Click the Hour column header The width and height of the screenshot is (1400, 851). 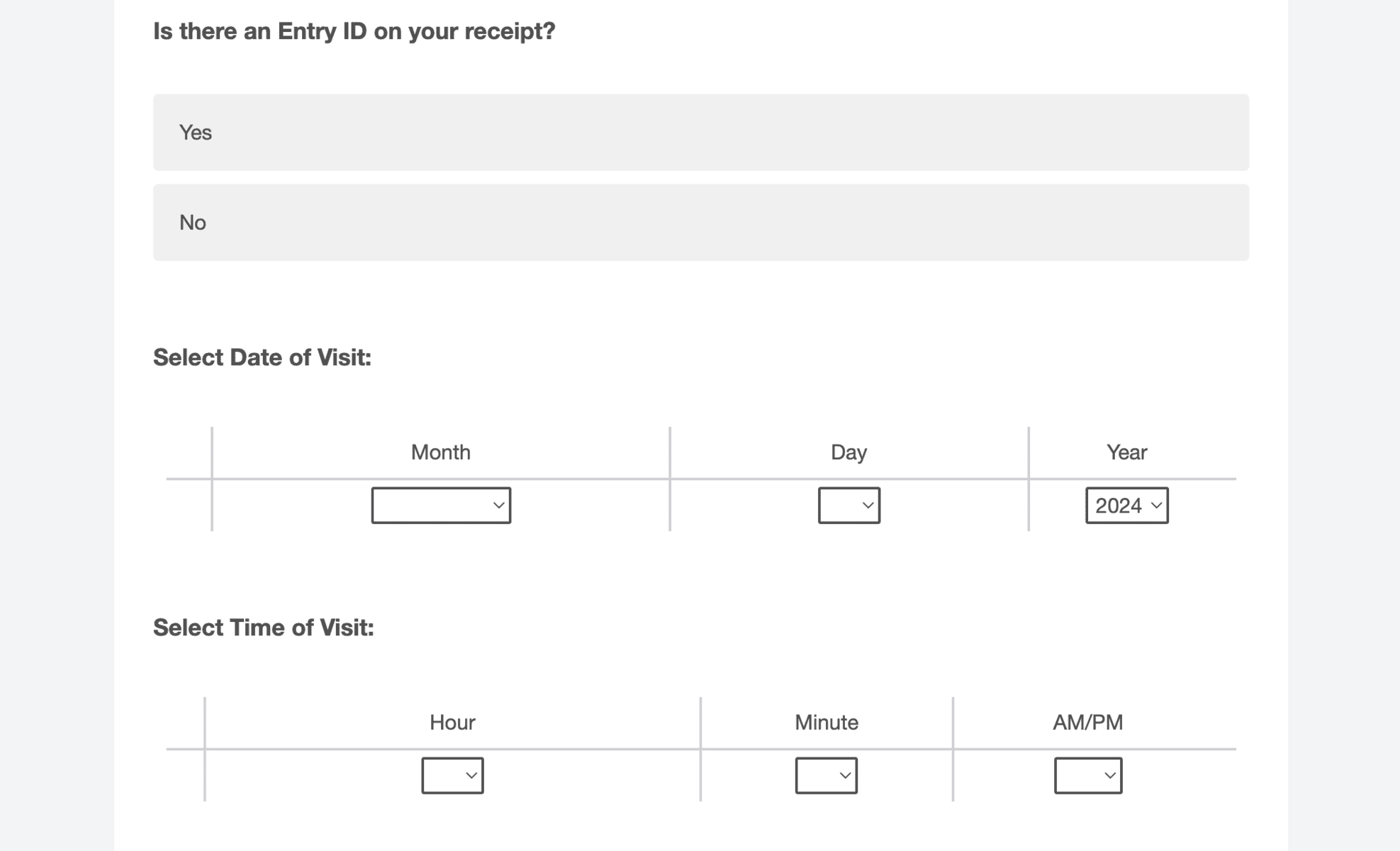(452, 723)
